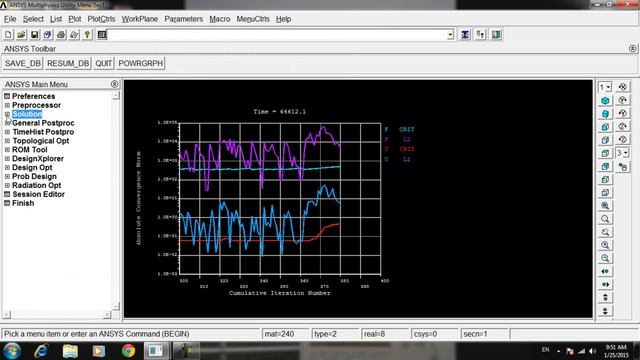Click the QUIT toolbar button

[104, 64]
